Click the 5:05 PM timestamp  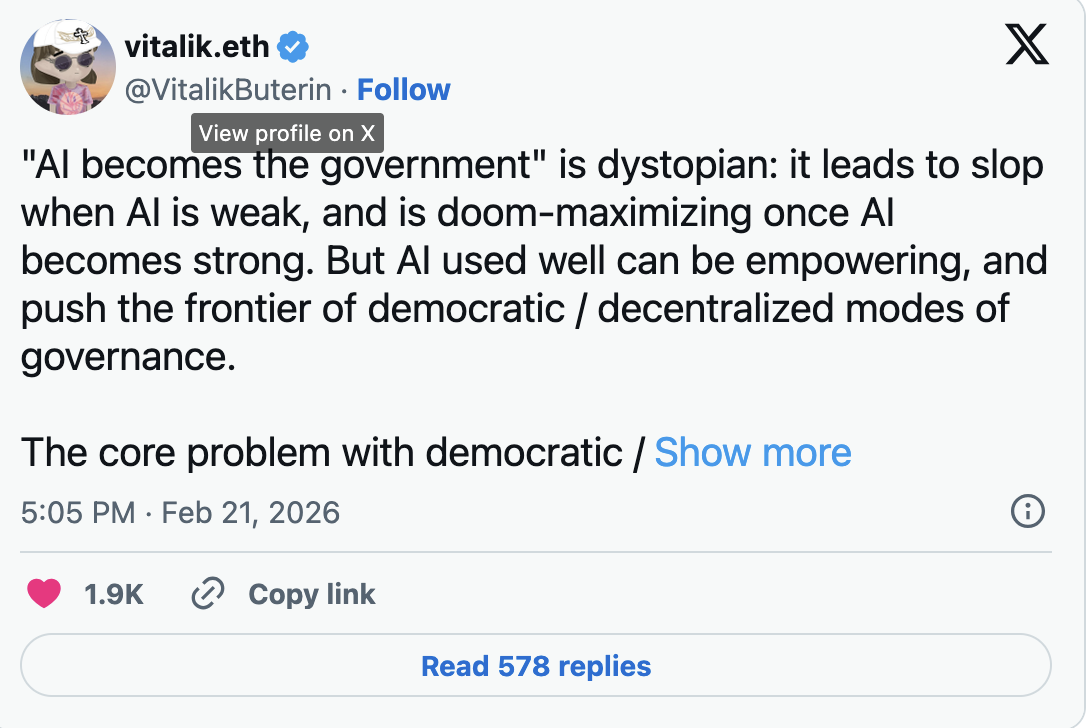tap(77, 513)
